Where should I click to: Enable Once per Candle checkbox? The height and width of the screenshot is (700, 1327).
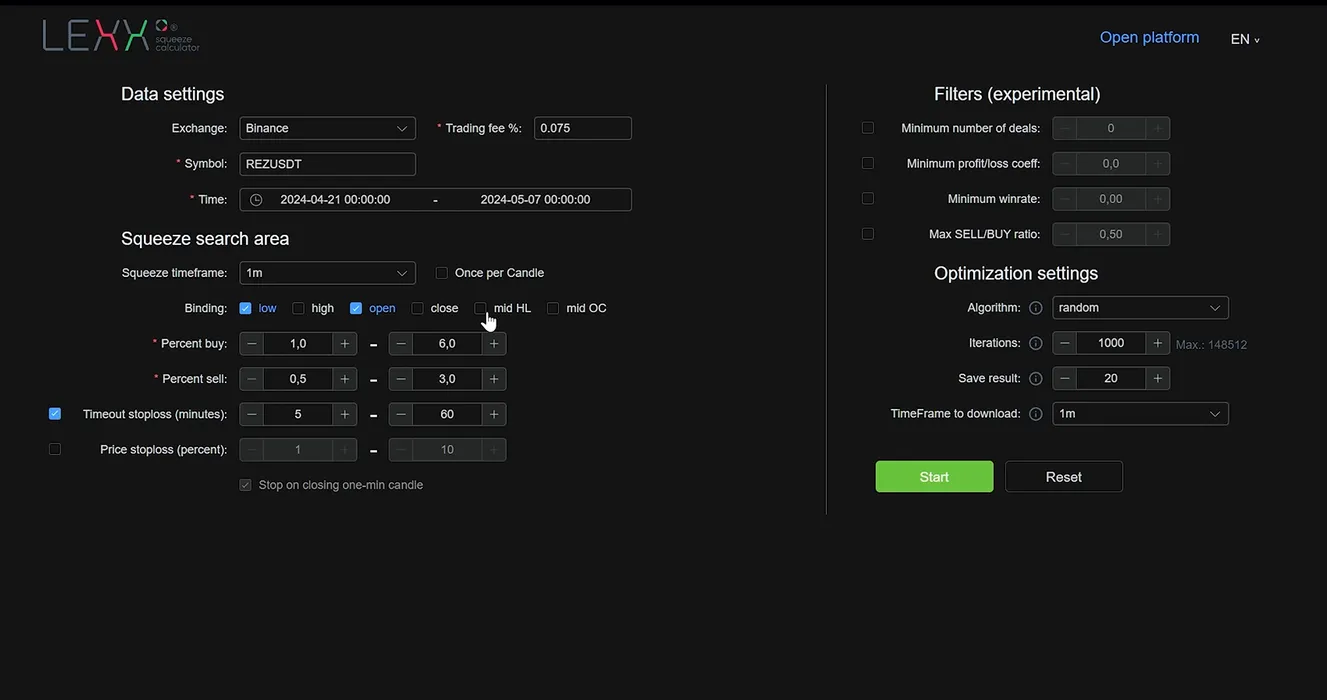(442, 273)
